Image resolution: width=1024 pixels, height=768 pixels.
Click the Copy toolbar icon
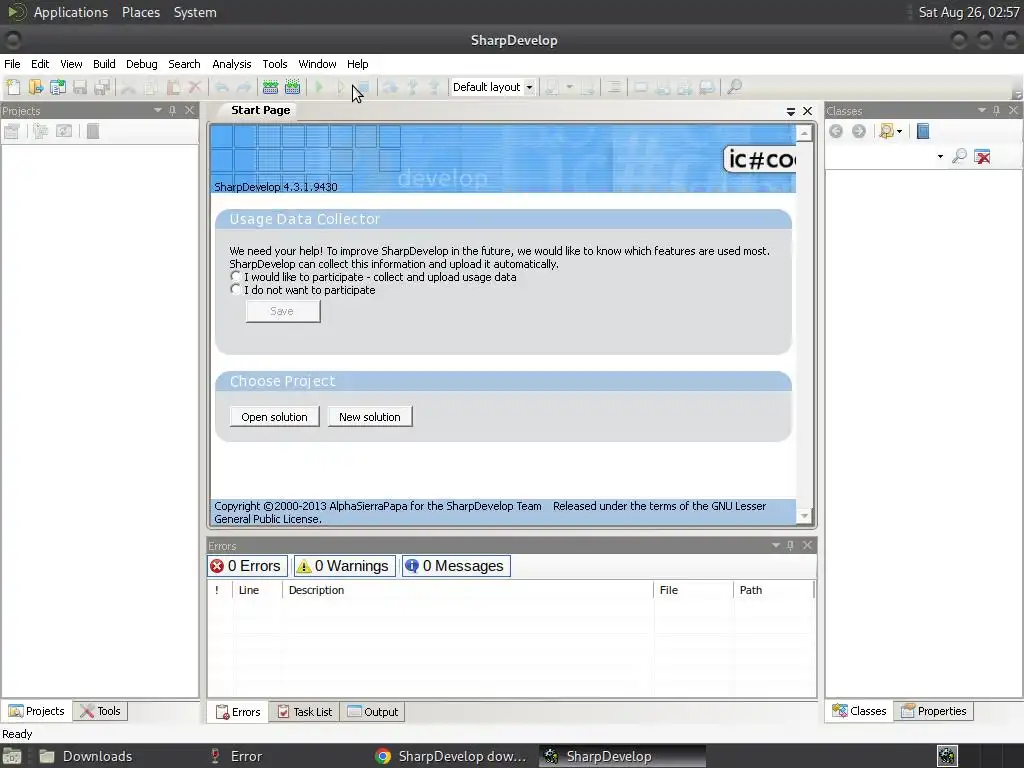pyautogui.click(x=150, y=87)
